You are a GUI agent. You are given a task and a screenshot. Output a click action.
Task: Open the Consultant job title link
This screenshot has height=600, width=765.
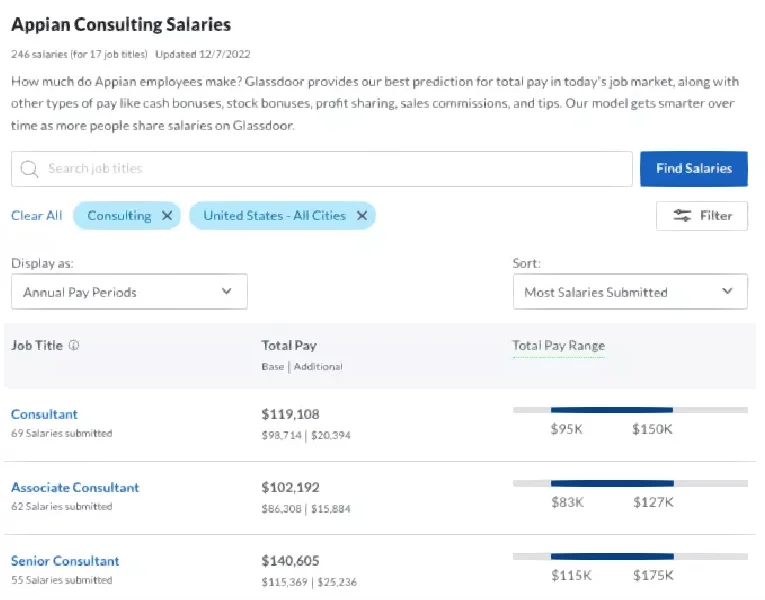44,414
